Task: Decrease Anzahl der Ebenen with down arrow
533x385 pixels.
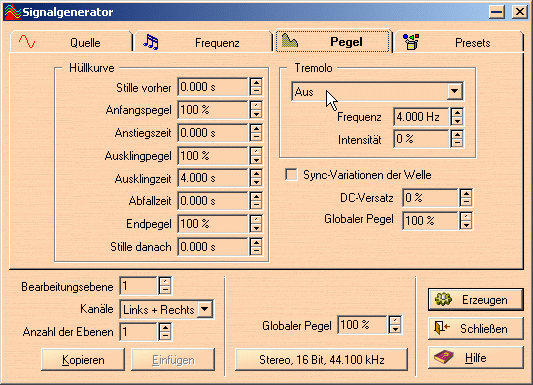Action: pyautogui.click(x=165, y=336)
